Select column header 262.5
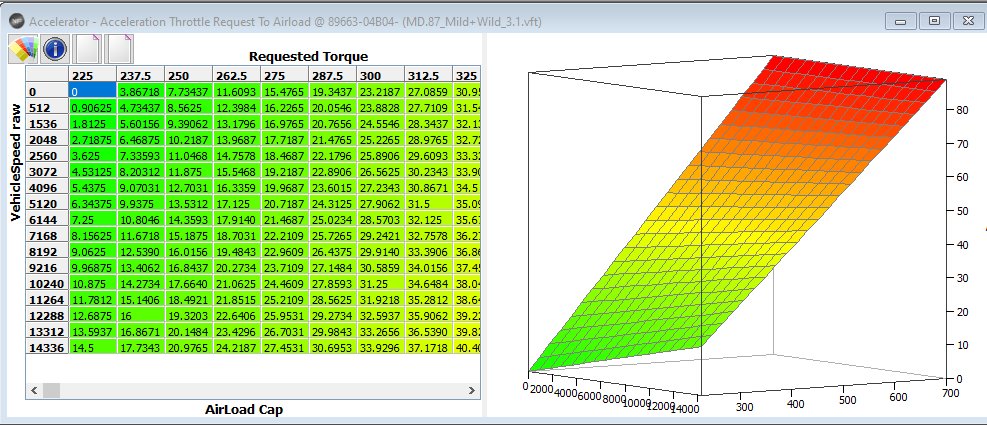Image resolution: width=987 pixels, height=427 pixels. pyautogui.click(x=237, y=75)
